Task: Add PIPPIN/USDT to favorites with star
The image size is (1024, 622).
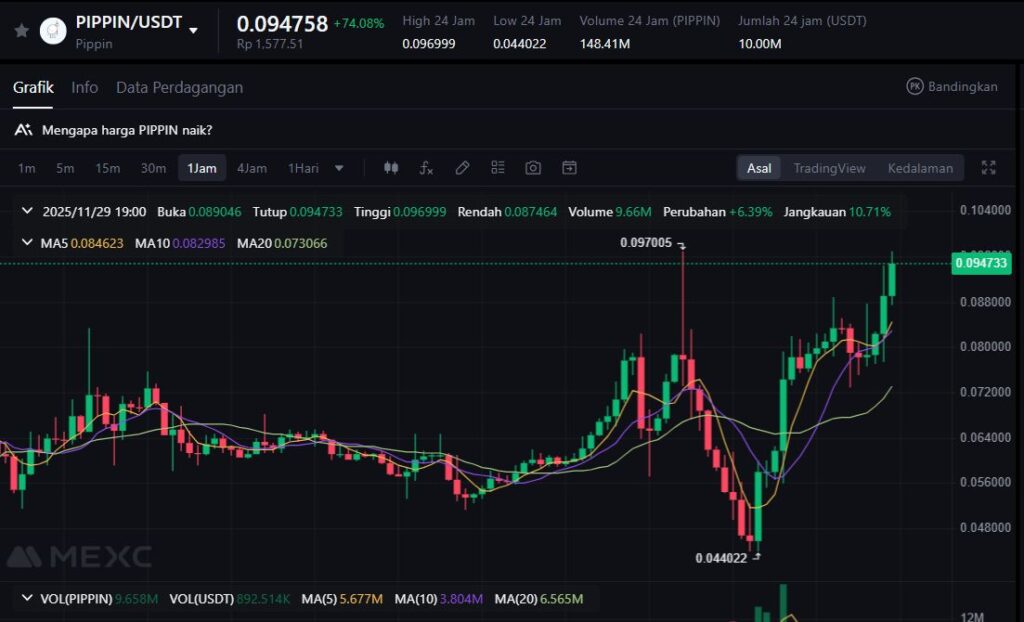Action: point(21,31)
